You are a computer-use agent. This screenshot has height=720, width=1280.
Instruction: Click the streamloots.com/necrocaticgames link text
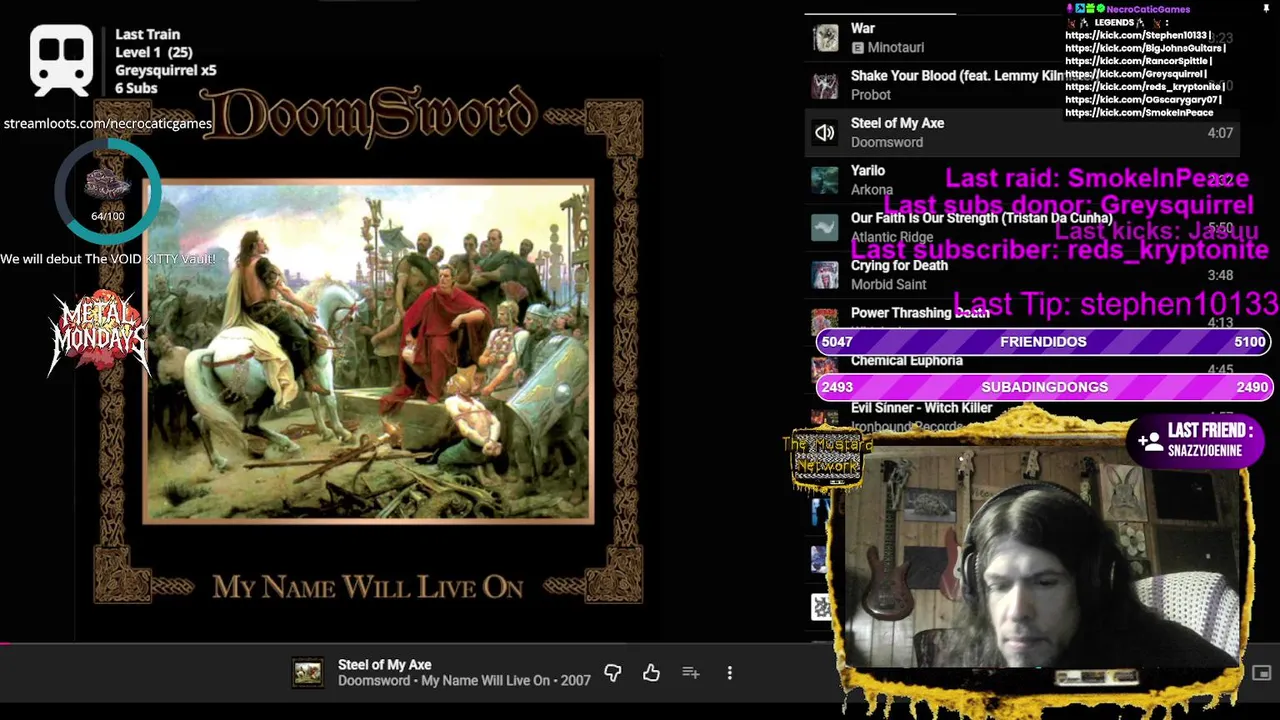[107, 124]
